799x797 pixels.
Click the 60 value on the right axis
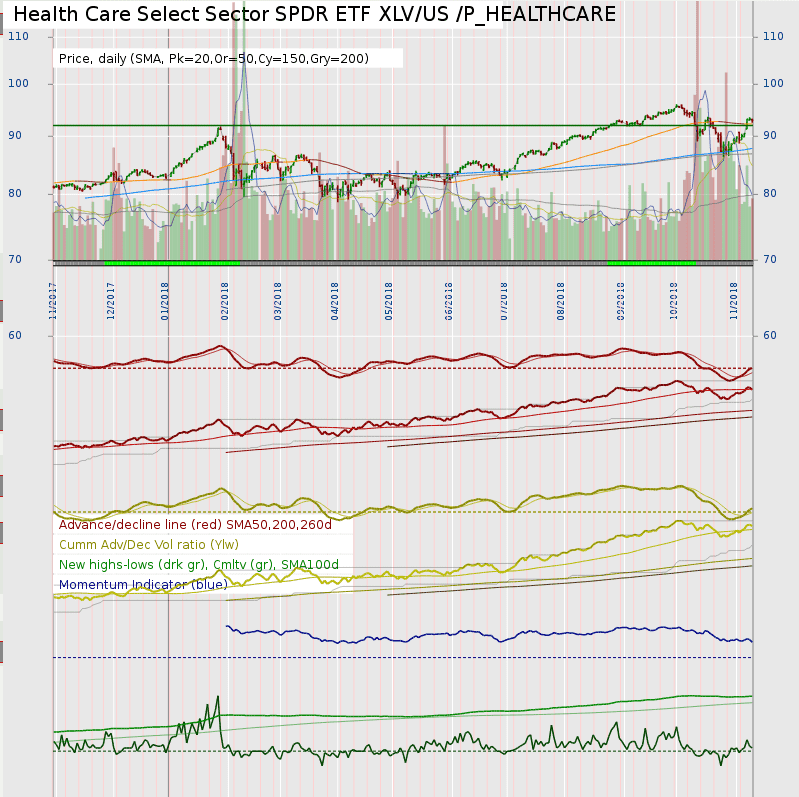(769, 335)
